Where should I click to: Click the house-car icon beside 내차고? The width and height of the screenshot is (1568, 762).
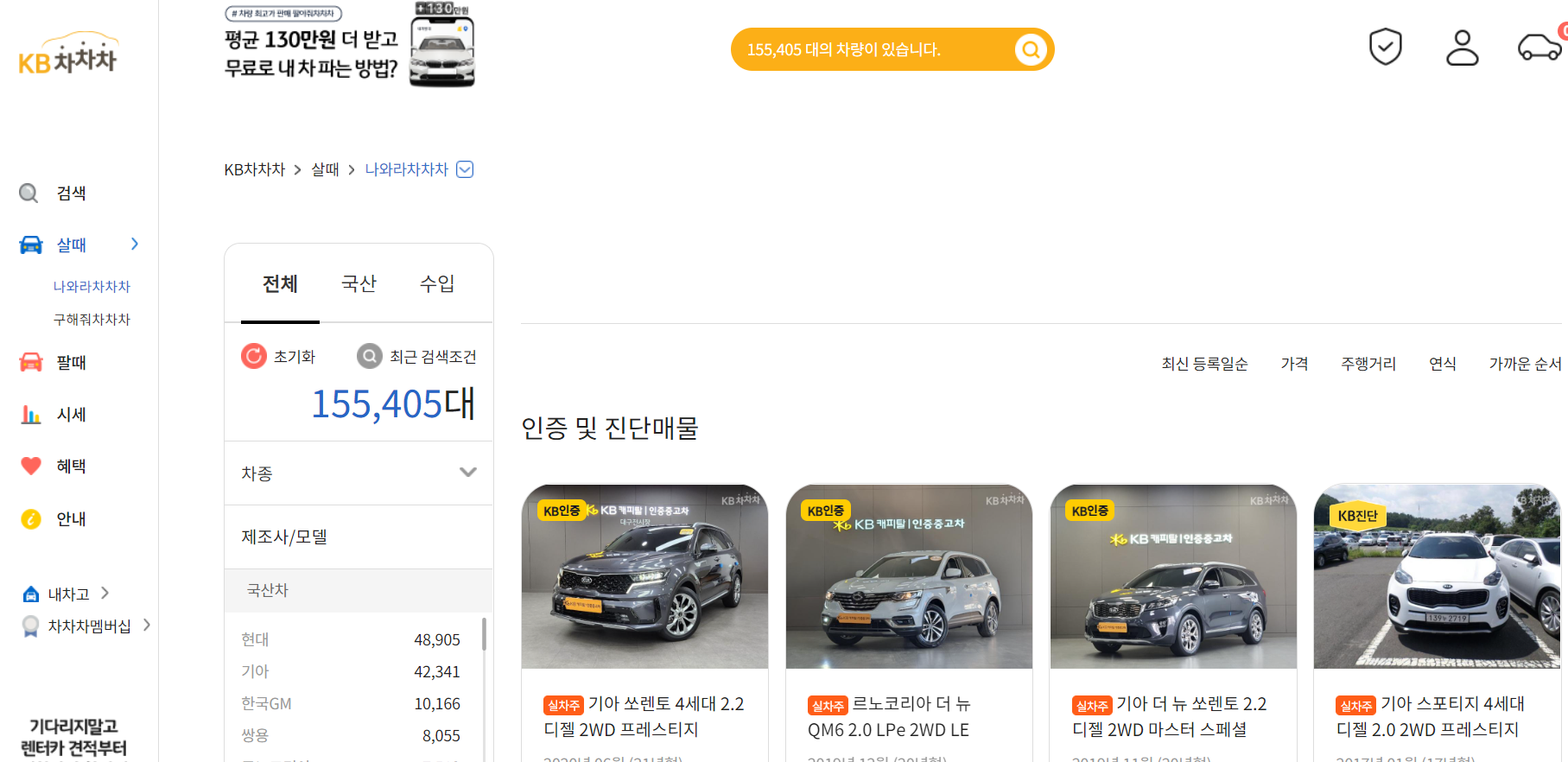point(31,594)
